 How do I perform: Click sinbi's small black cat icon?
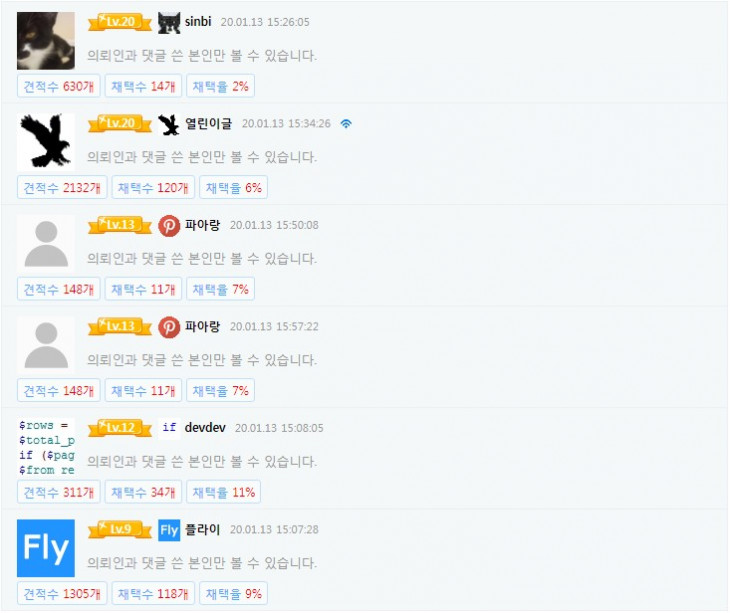pyautogui.click(x=169, y=22)
